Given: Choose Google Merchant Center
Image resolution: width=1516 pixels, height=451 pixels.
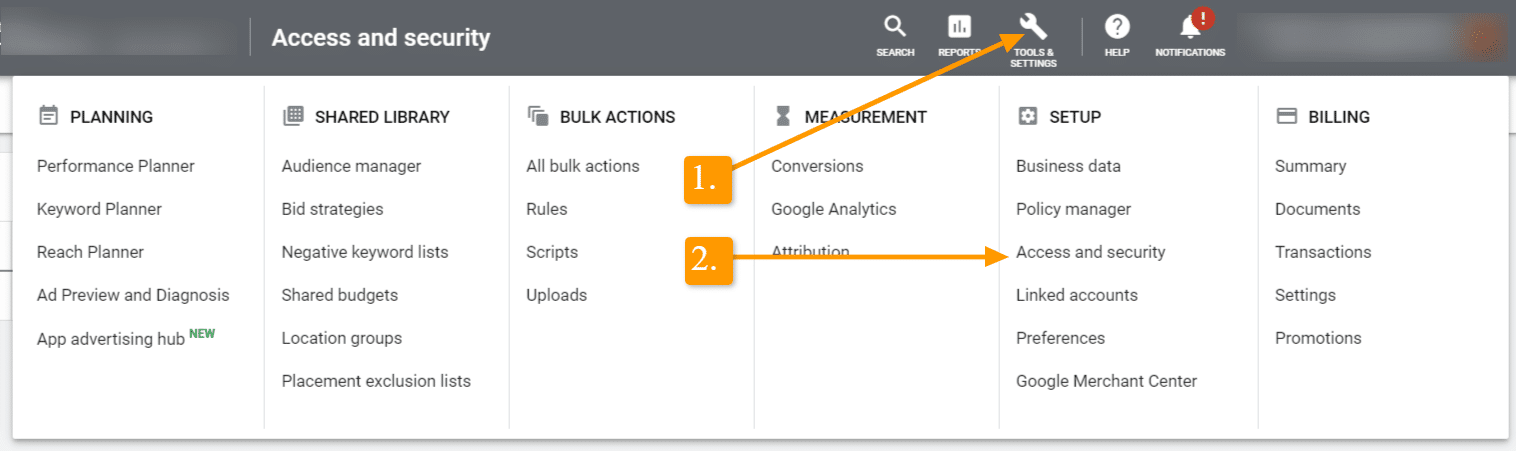Looking at the screenshot, I should click(1106, 381).
